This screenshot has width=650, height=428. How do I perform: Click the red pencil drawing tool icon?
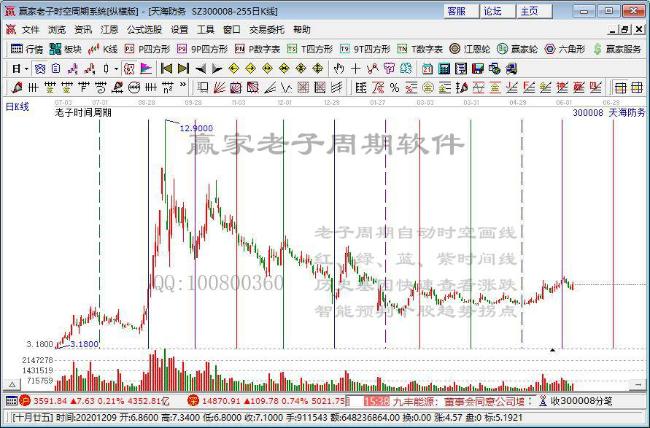click(x=17, y=88)
